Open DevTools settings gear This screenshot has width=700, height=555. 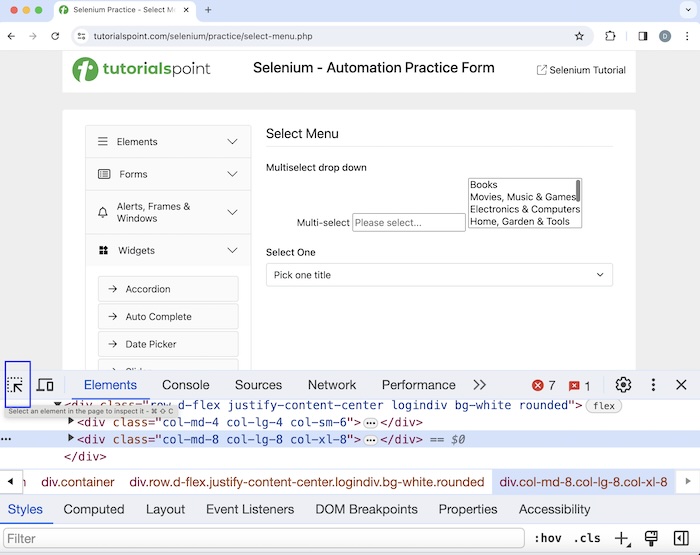pyautogui.click(x=623, y=385)
